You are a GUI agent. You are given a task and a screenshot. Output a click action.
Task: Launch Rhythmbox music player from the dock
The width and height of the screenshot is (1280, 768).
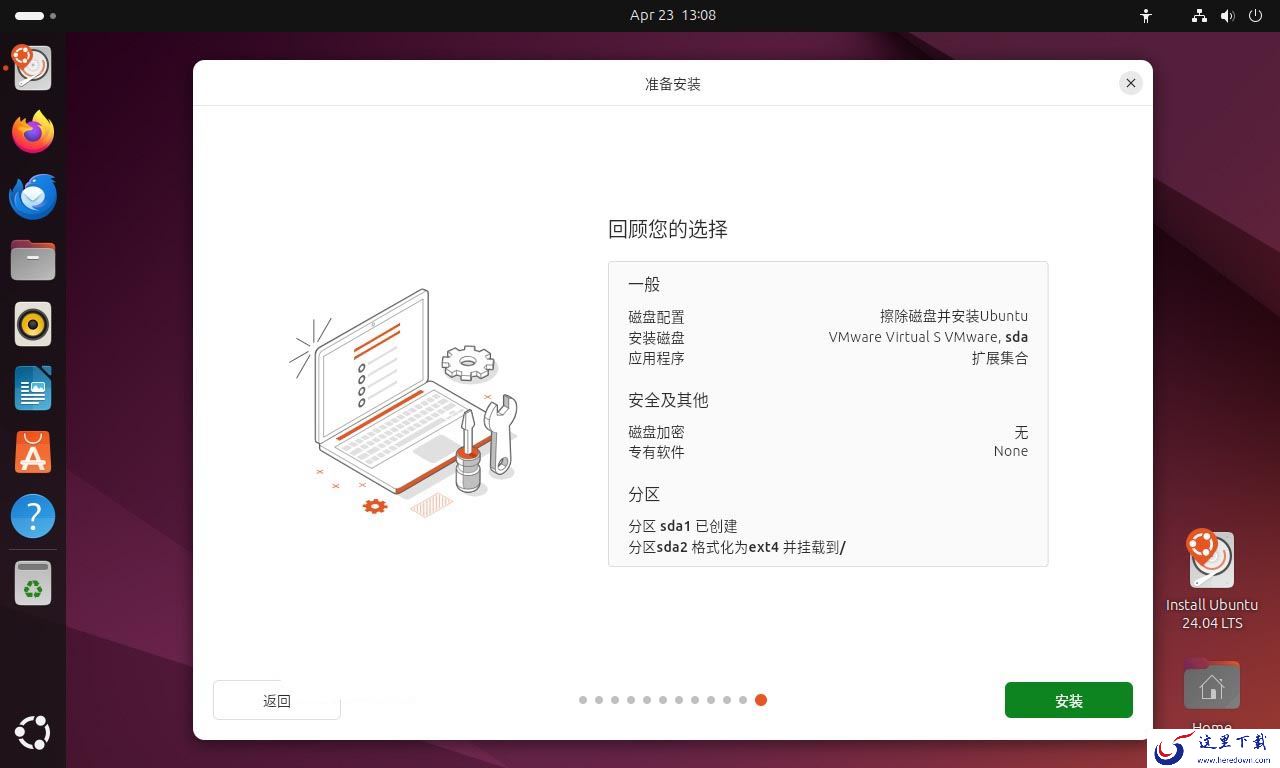(x=33, y=324)
